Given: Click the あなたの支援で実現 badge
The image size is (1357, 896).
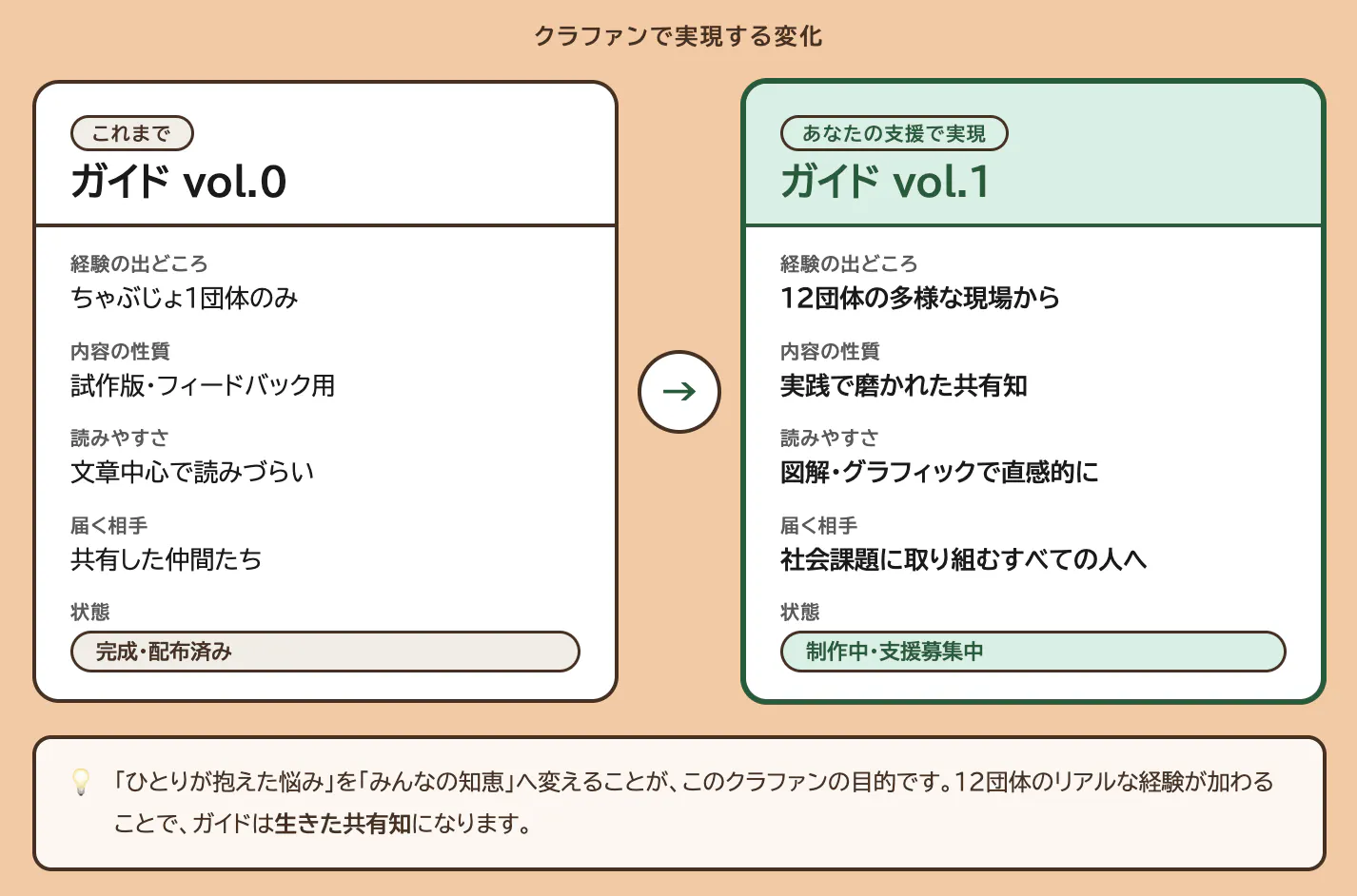Looking at the screenshot, I should tap(894, 134).
